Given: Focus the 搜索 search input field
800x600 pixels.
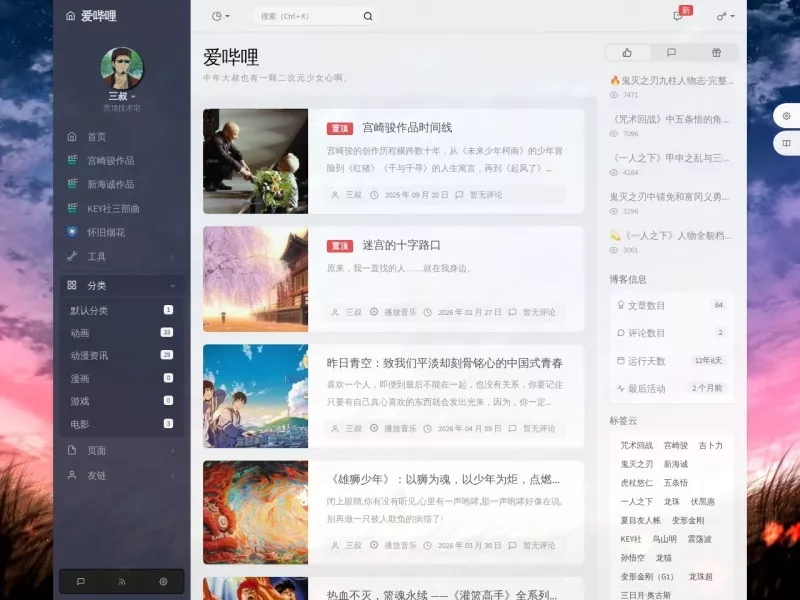Looking at the screenshot, I should pos(309,16).
